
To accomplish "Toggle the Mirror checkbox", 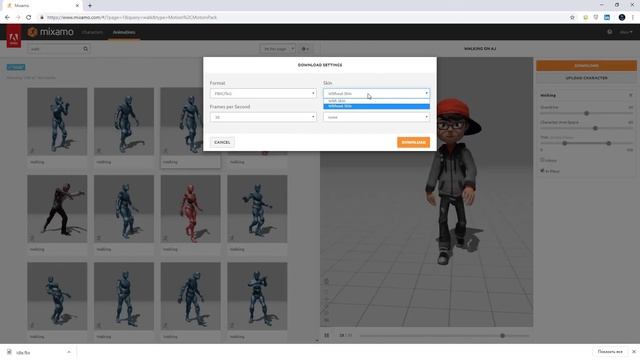I will pyautogui.click(x=542, y=160).
